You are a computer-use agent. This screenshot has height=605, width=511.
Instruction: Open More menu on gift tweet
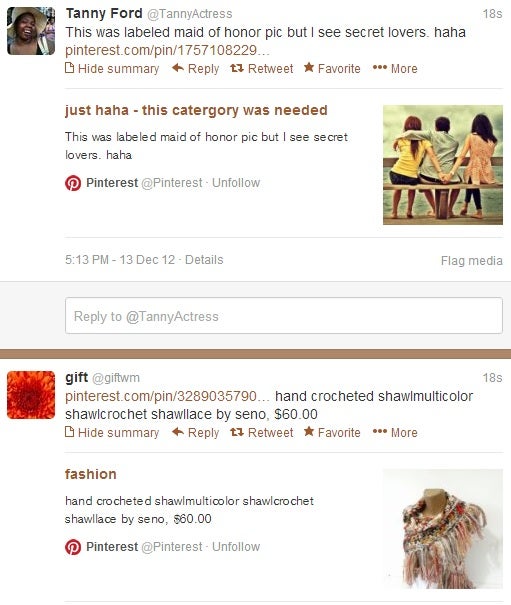pos(395,433)
